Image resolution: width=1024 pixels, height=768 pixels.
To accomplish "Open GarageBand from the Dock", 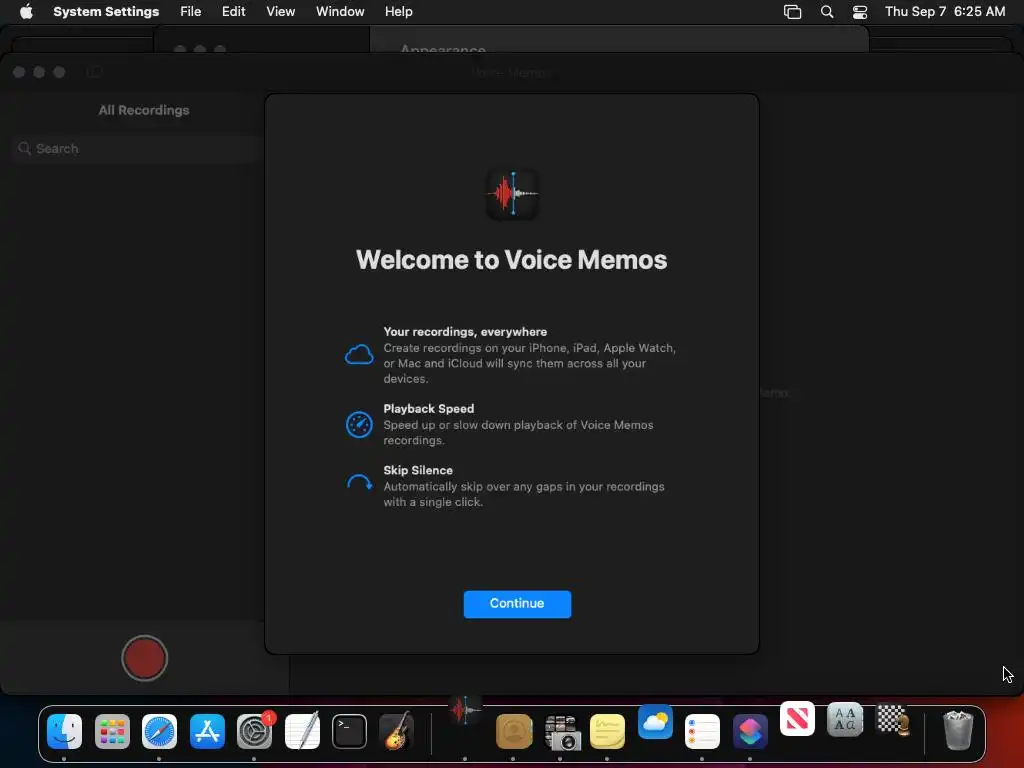I will 396,730.
